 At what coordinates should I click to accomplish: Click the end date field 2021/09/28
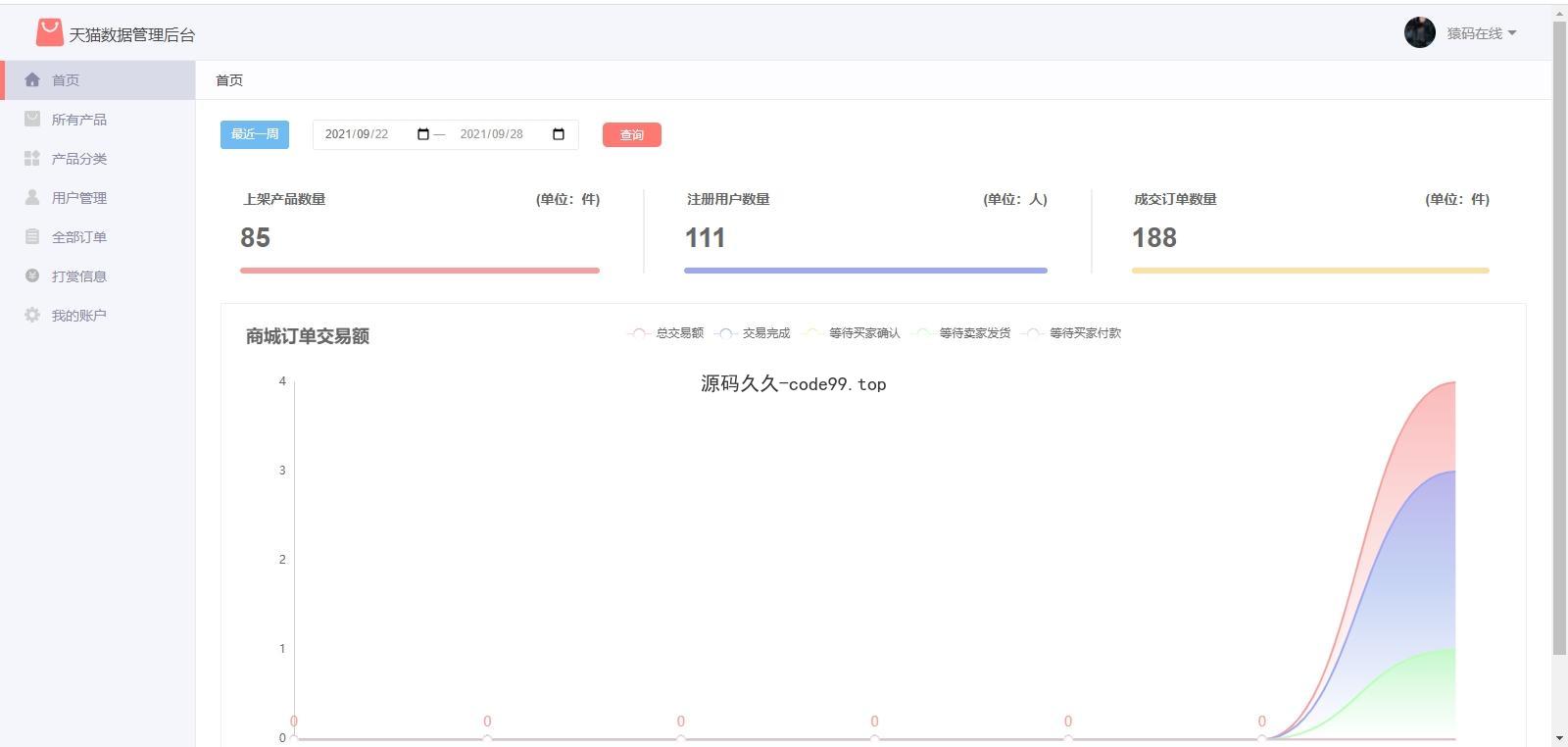(x=513, y=134)
